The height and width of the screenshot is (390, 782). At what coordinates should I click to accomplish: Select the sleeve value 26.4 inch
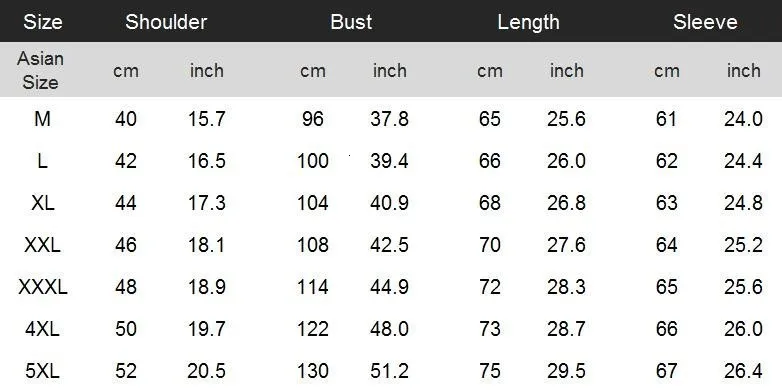(x=743, y=371)
